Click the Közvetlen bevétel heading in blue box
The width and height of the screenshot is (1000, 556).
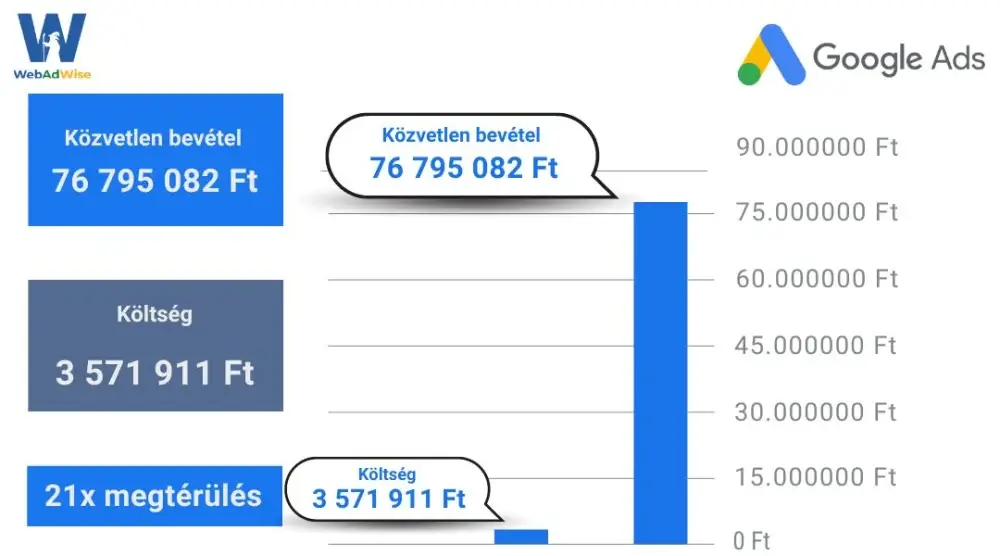[153, 138]
